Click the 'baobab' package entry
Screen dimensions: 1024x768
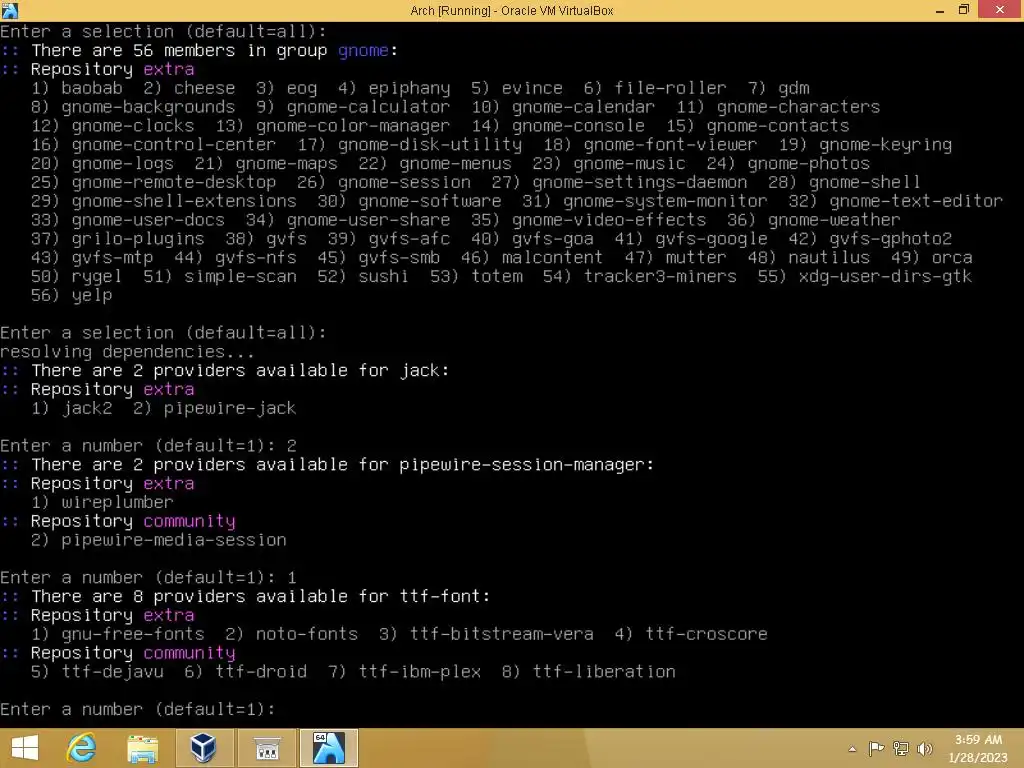pos(92,88)
